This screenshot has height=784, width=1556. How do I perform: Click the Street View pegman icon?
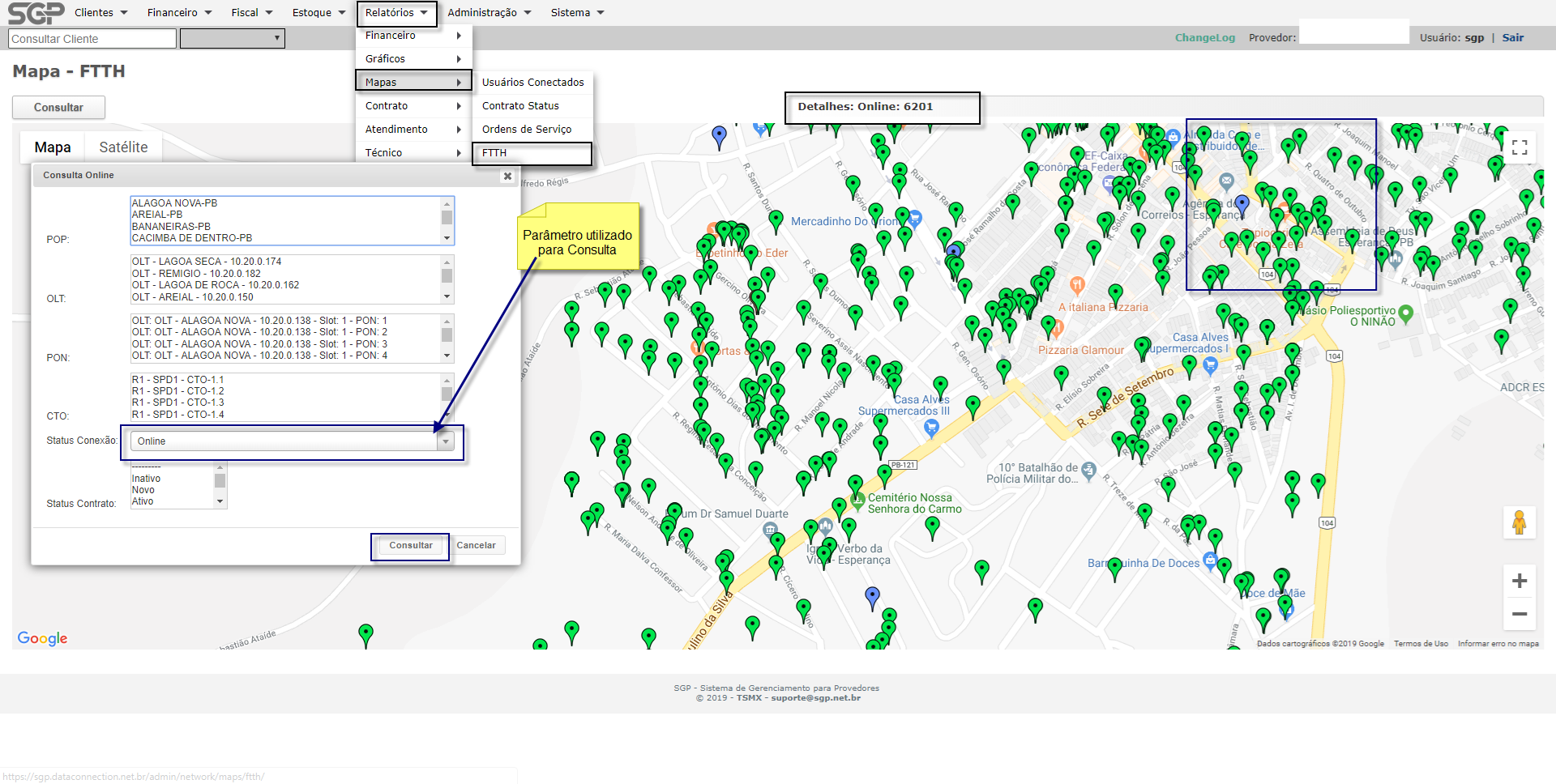coord(1519,522)
